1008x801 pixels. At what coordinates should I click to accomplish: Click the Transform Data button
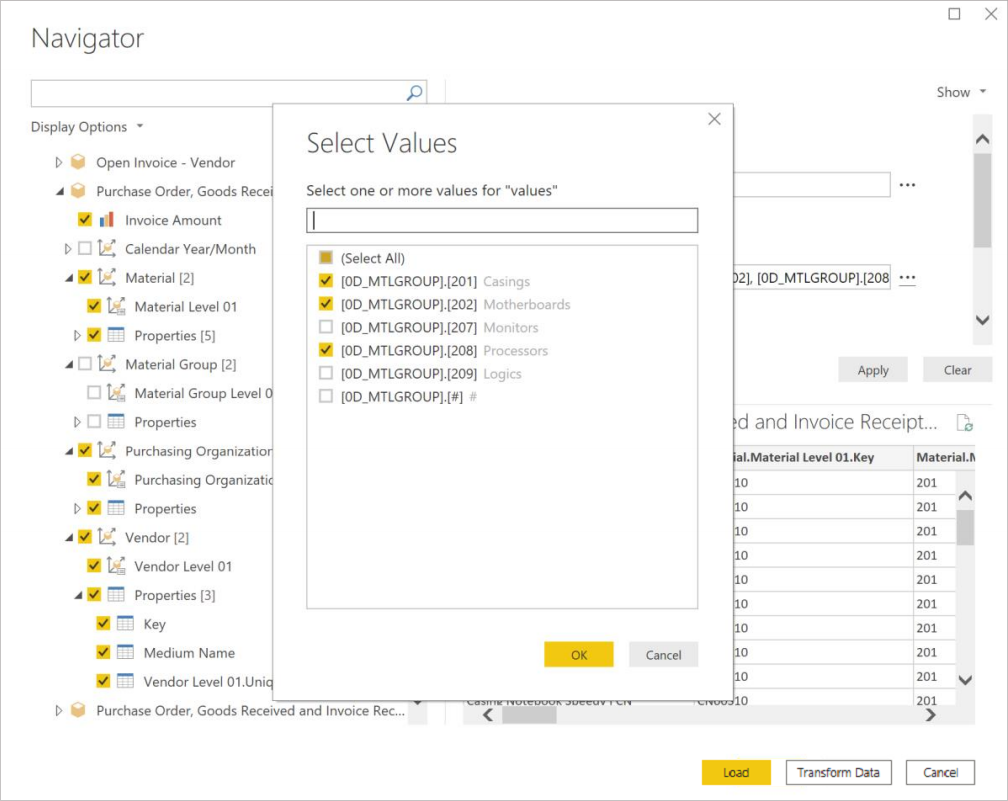tap(838, 772)
